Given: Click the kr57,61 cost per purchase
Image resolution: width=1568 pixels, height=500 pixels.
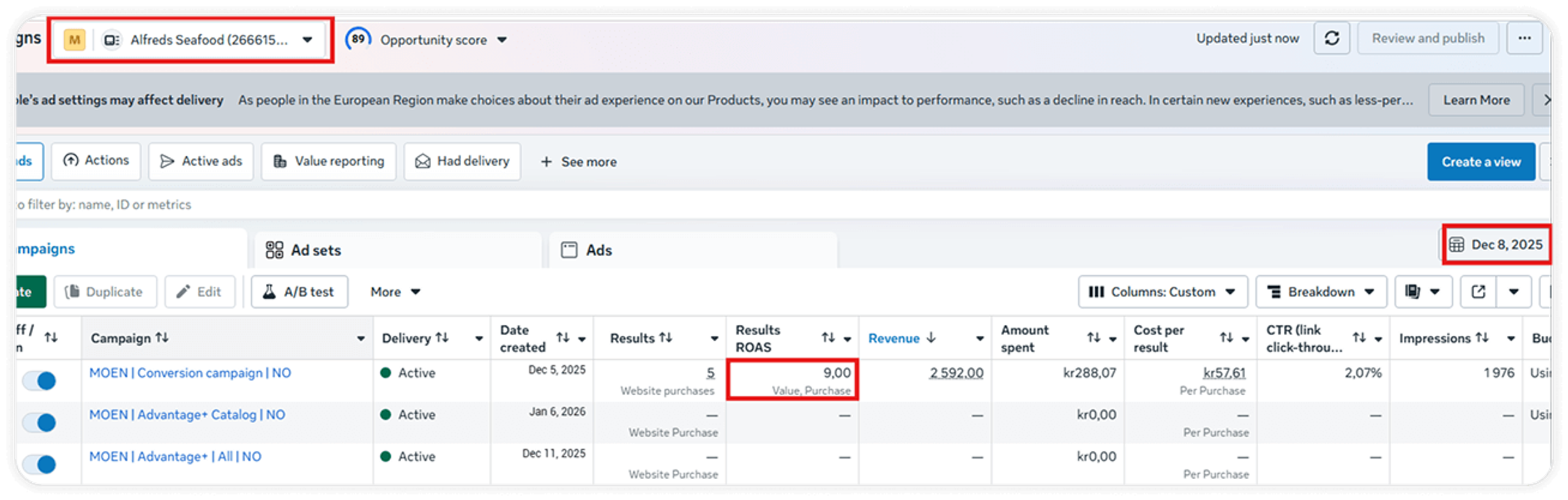Looking at the screenshot, I should tap(1224, 373).
